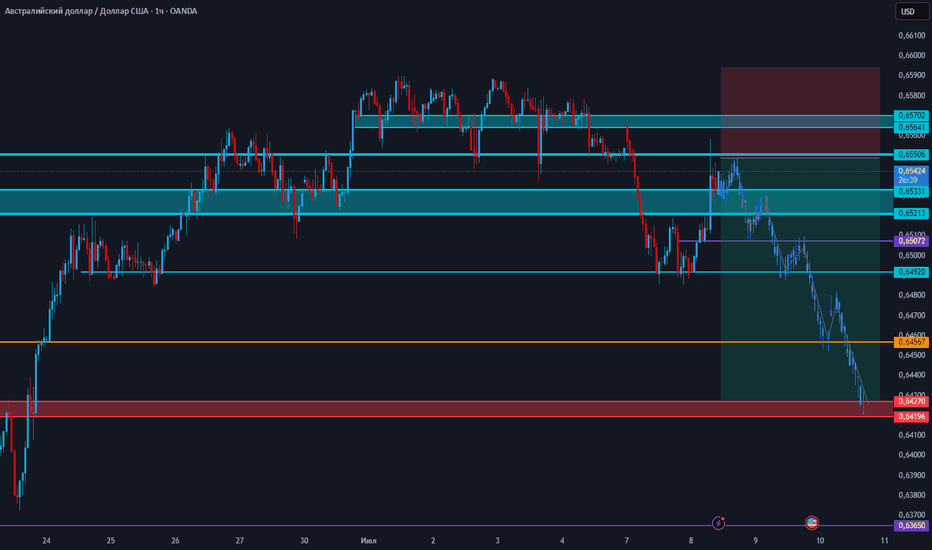Open the USD currency selector
The image size is (932, 550).
point(912,11)
